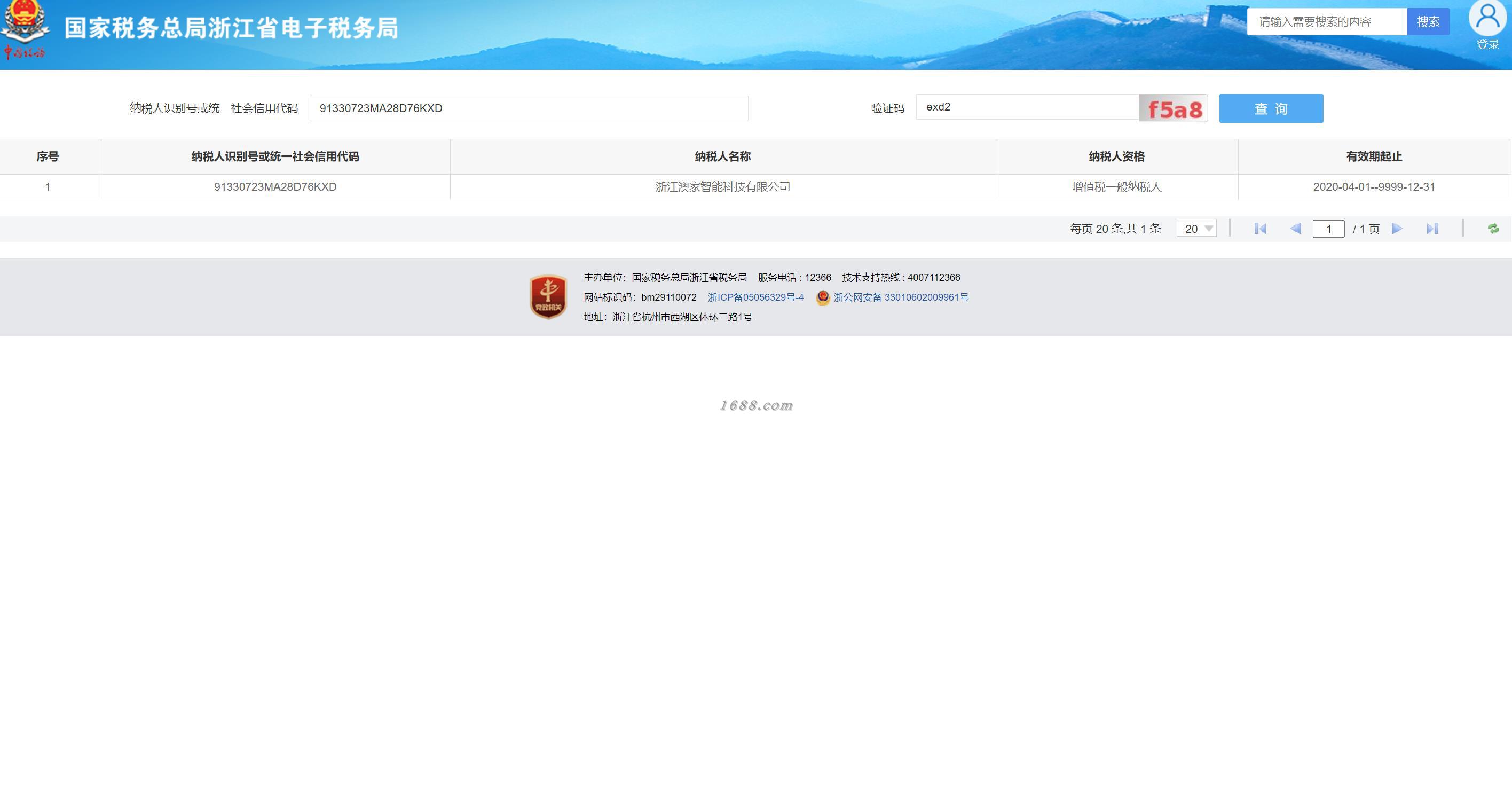Focus the site search input field
Screen dimensions: 1512x808
1327,22
